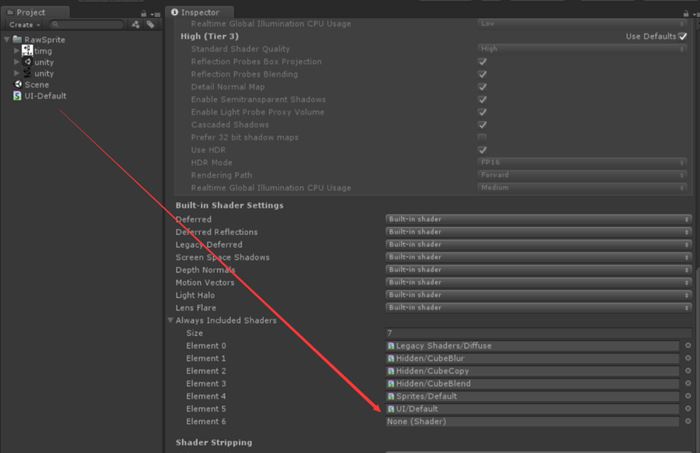Click the None (Shader) field of Element 6

pos(532,422)
